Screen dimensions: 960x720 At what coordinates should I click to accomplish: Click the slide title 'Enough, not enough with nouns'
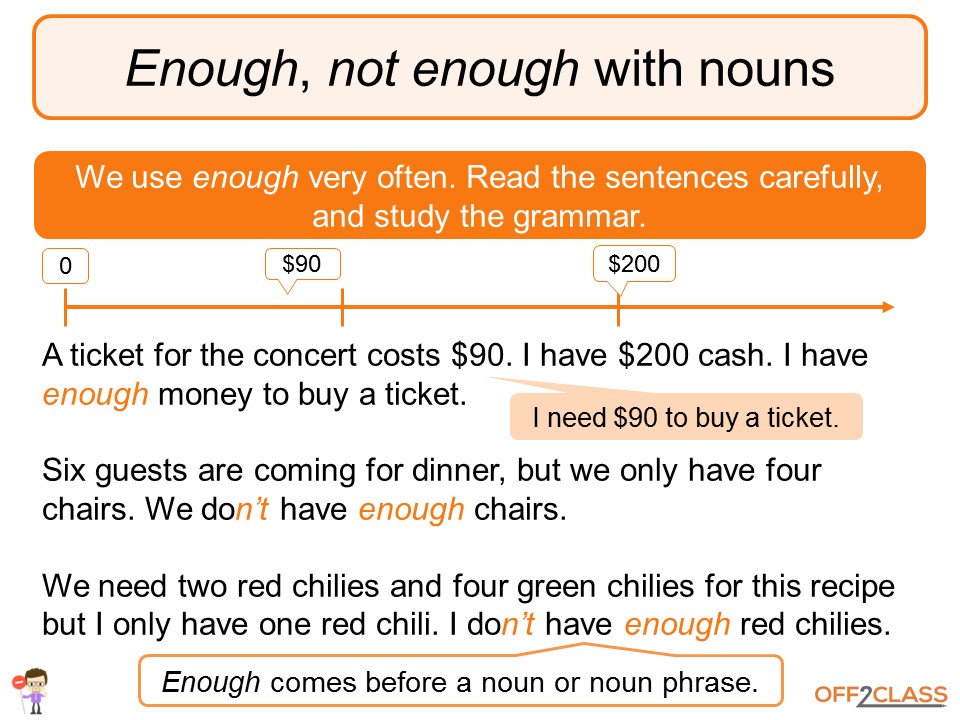480,70
